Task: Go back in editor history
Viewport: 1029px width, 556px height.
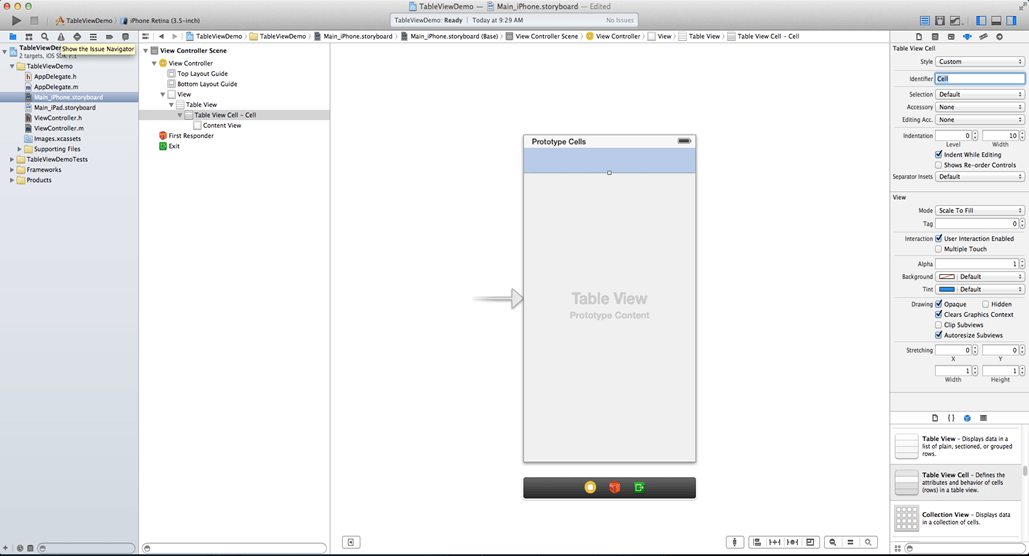Action: (x=161, y=37)
